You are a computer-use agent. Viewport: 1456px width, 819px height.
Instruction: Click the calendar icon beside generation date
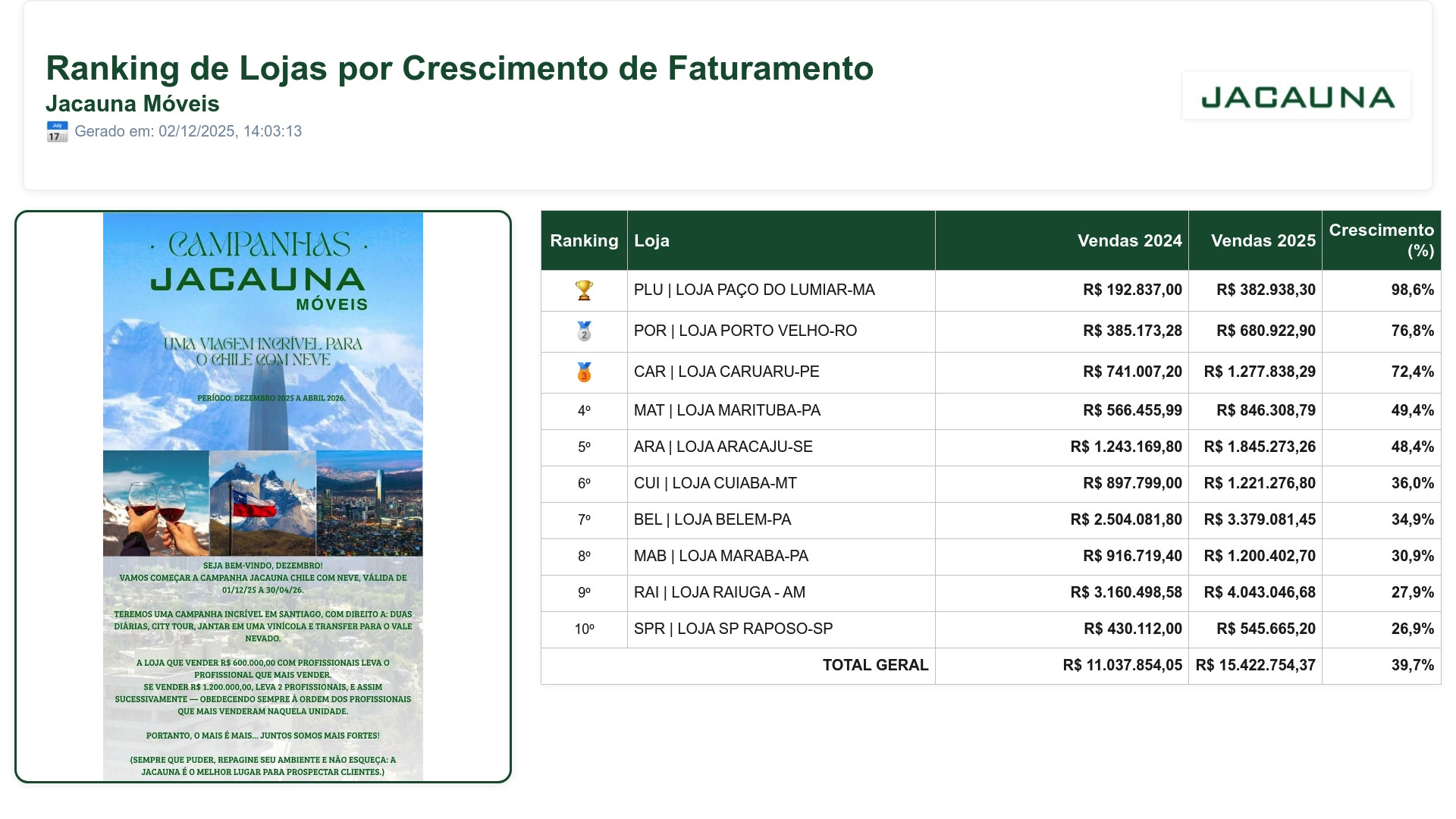click(x=57, y=131)
